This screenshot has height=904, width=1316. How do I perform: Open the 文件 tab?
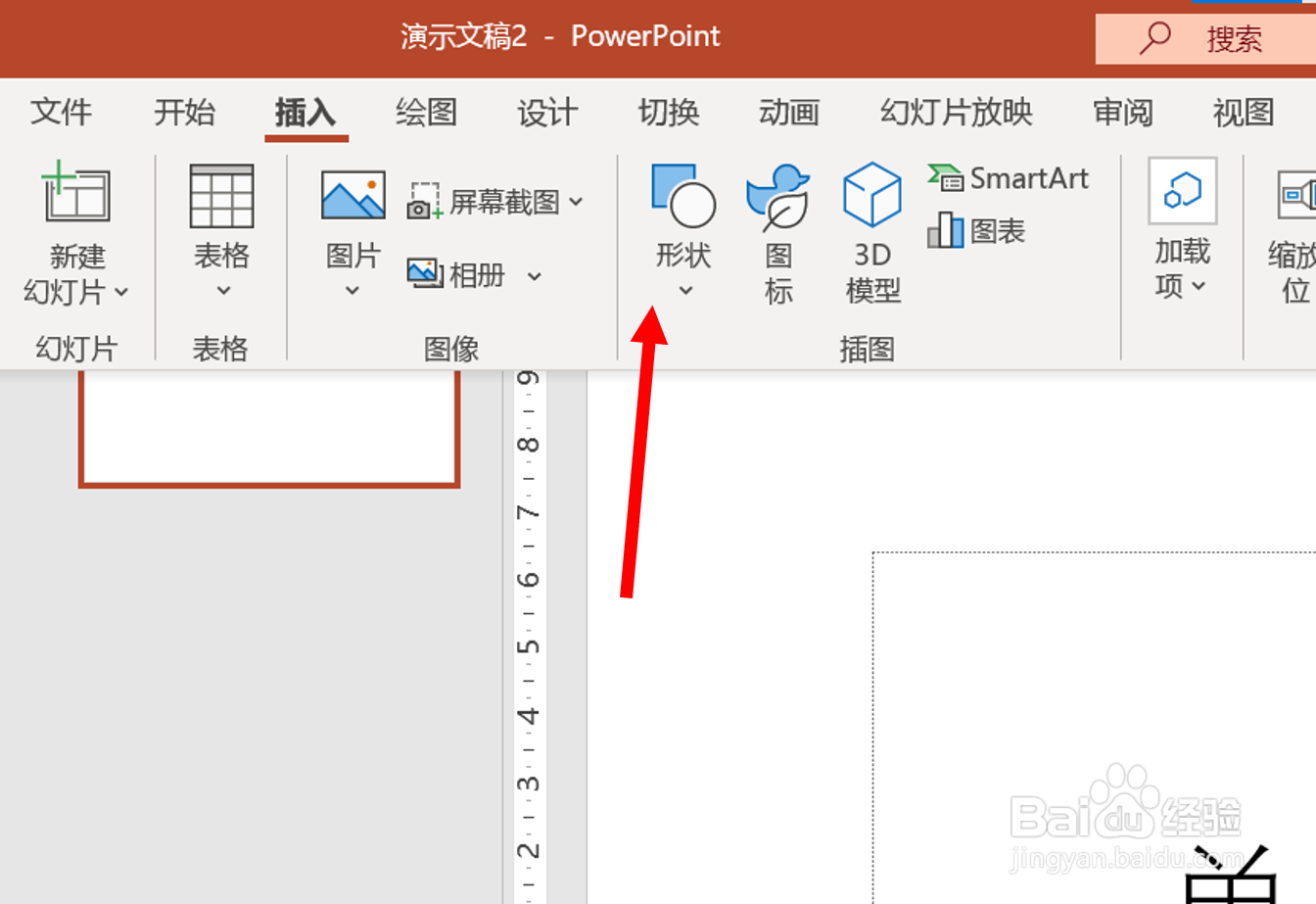(x=61, y=113)
